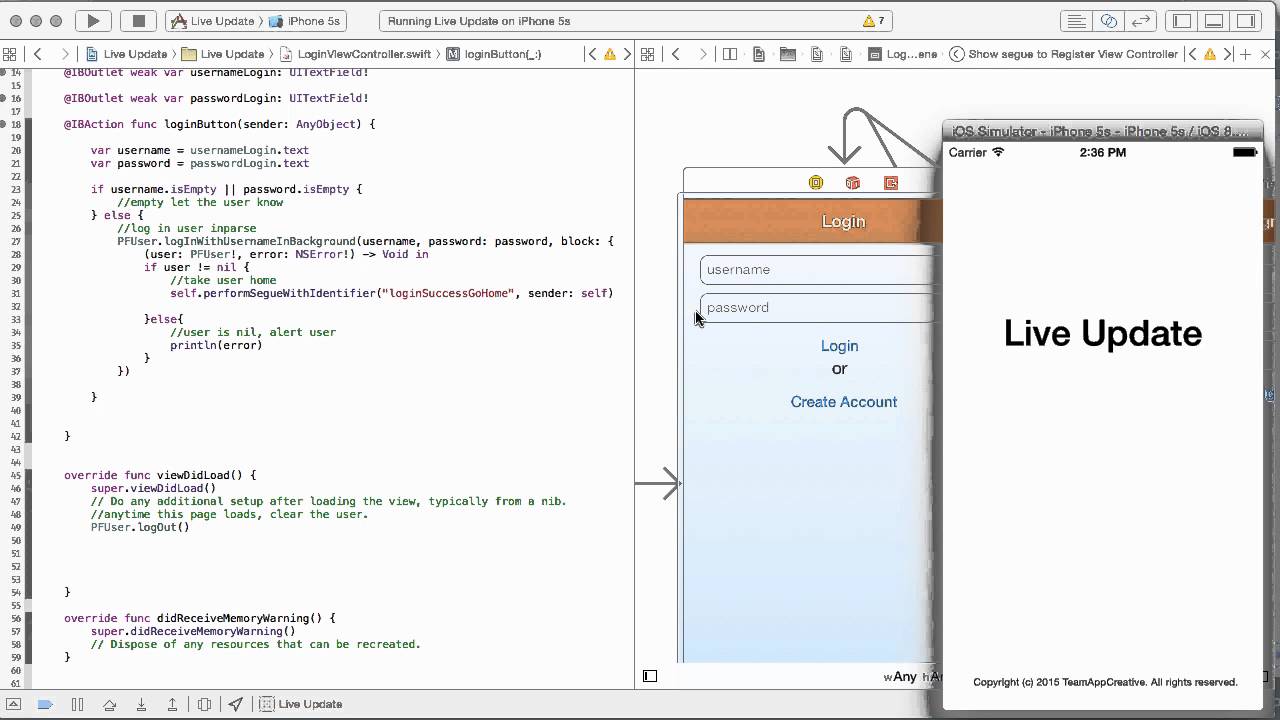Select the First Responder cube icon
This screenshot has width=1280, height=720.
[853, 183]
